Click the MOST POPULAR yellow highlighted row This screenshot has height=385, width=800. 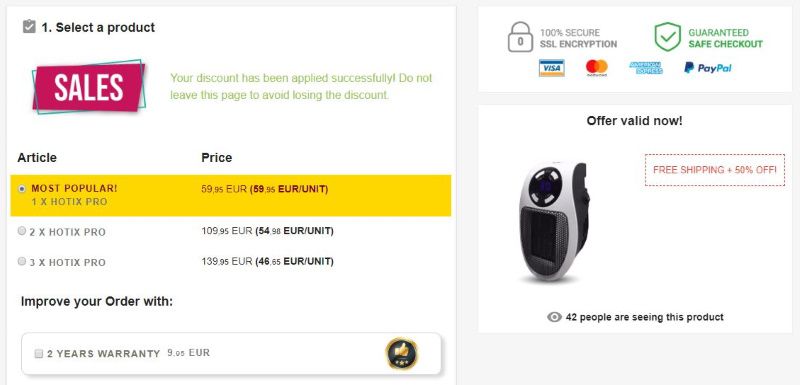[231, 195]
